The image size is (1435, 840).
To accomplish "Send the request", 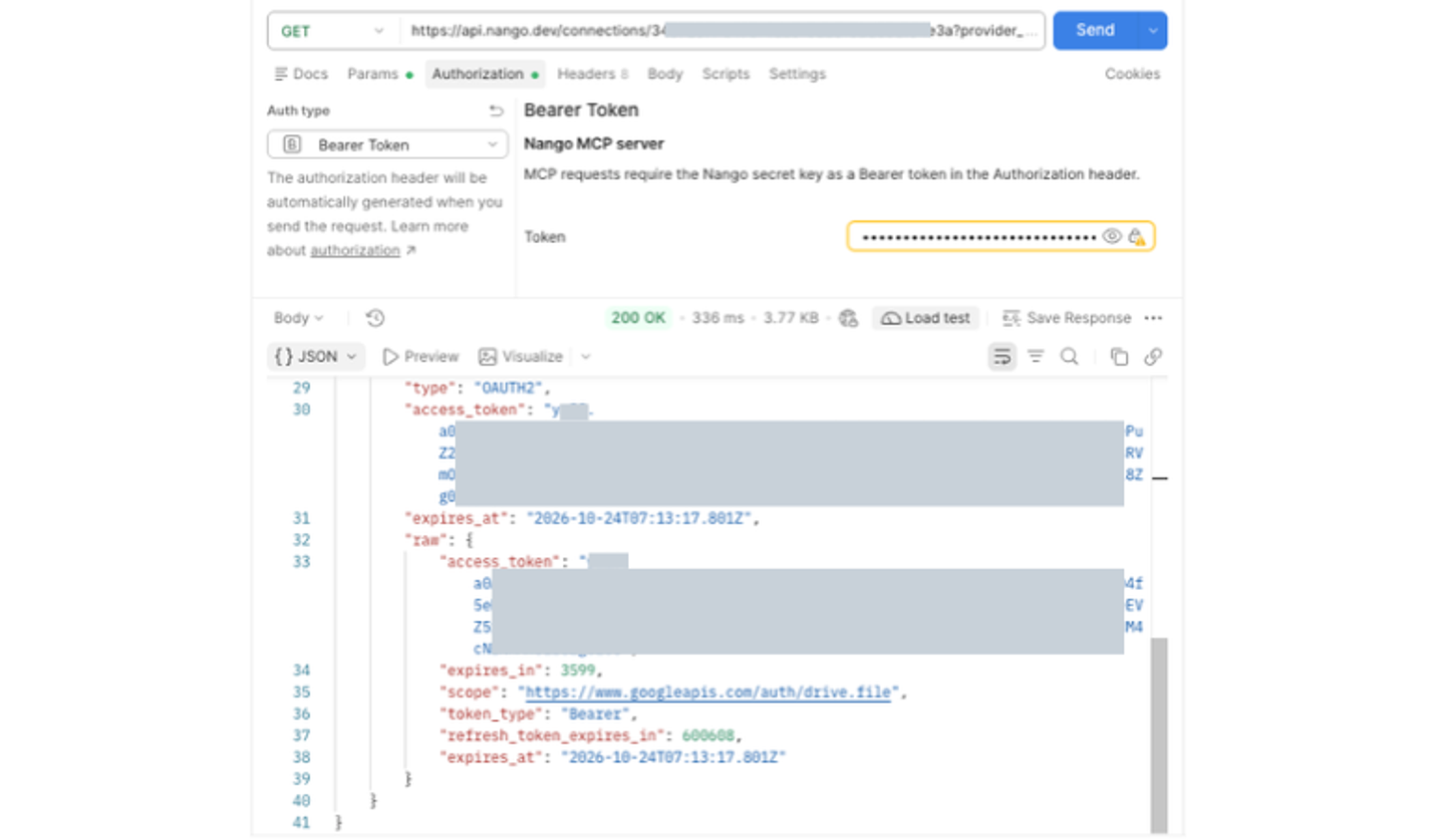I will [x=1095, y=30].
